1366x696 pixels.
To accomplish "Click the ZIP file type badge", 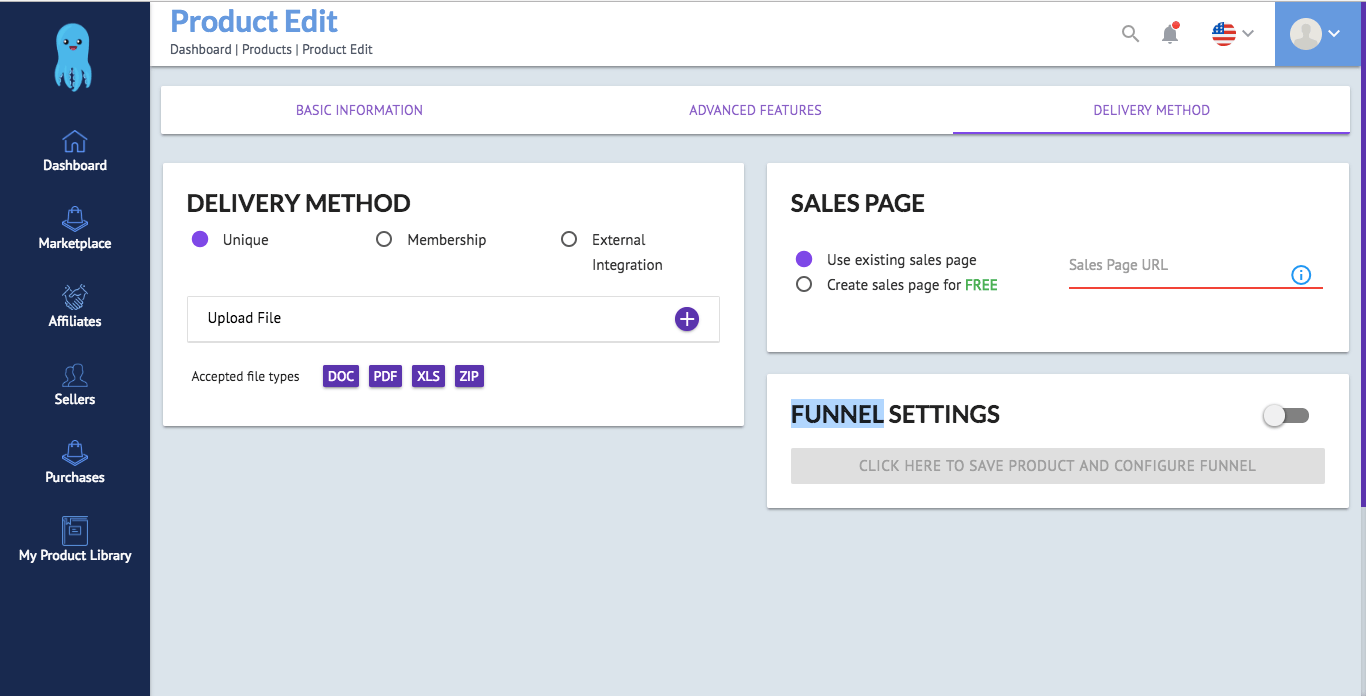I will click(x=469, y=376).
